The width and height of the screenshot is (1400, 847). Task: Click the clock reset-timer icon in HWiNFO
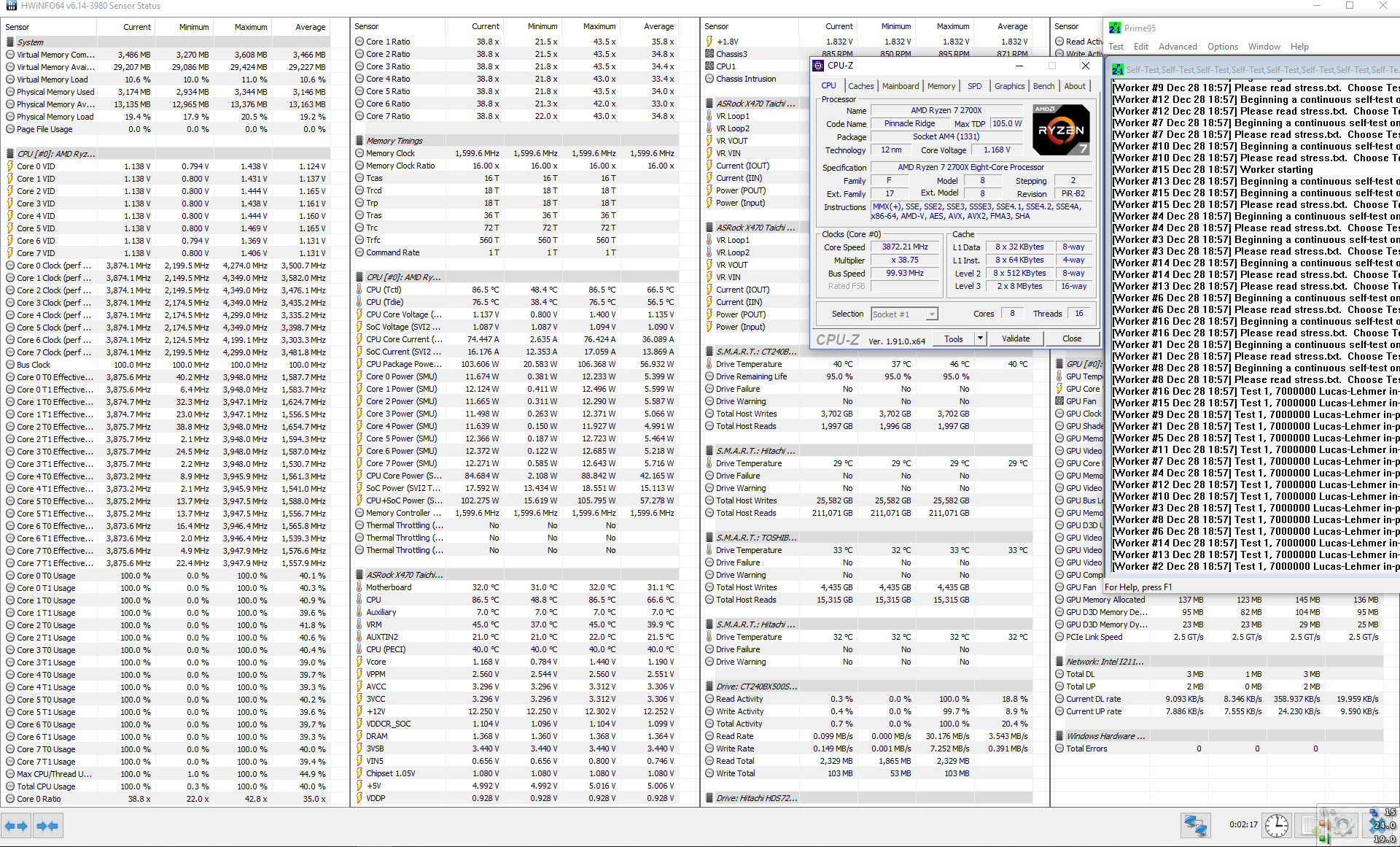(1277, 826)
